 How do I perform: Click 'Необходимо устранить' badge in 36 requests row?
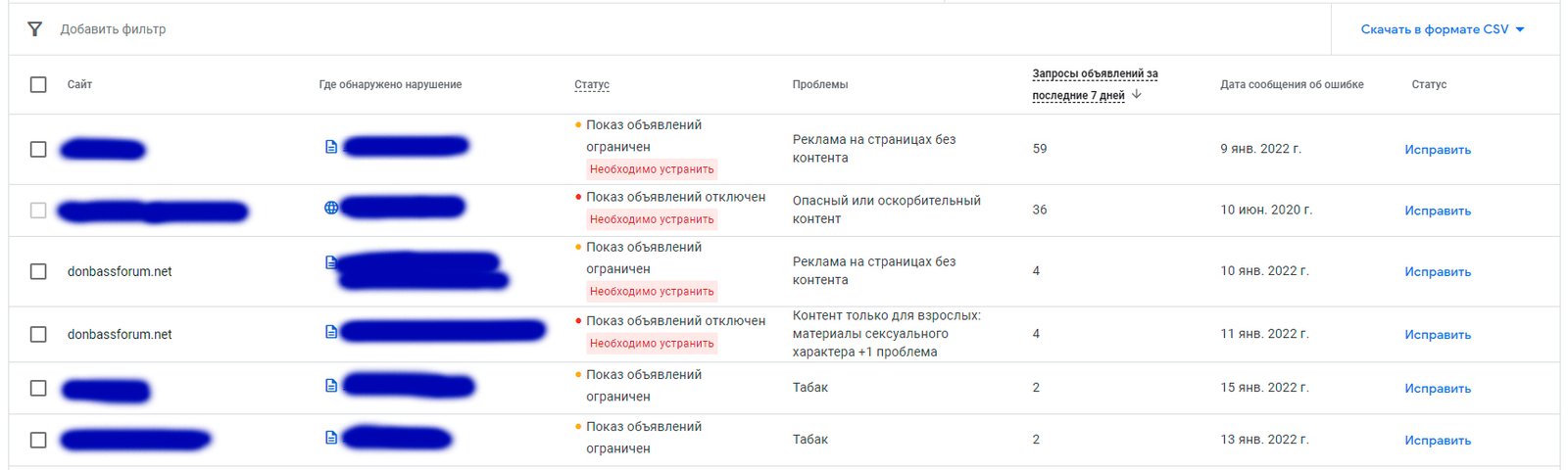(x=652, y=219)
